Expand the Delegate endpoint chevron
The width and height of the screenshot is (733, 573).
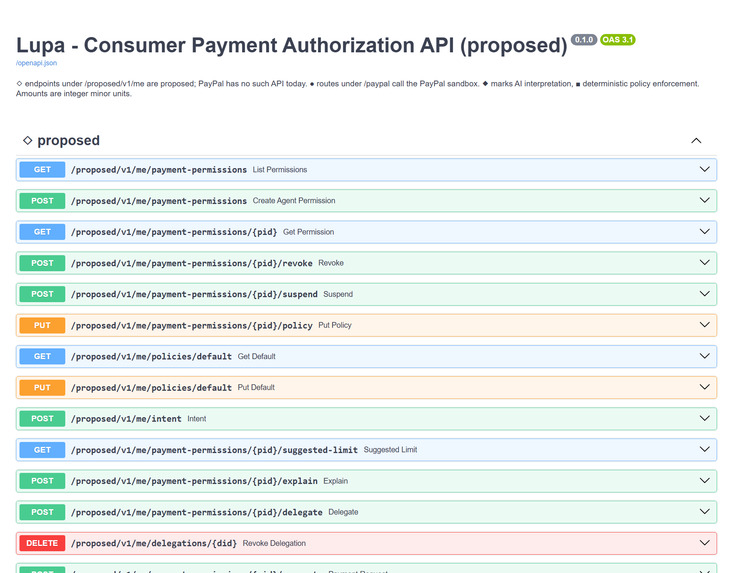click(x=704, y=512)
